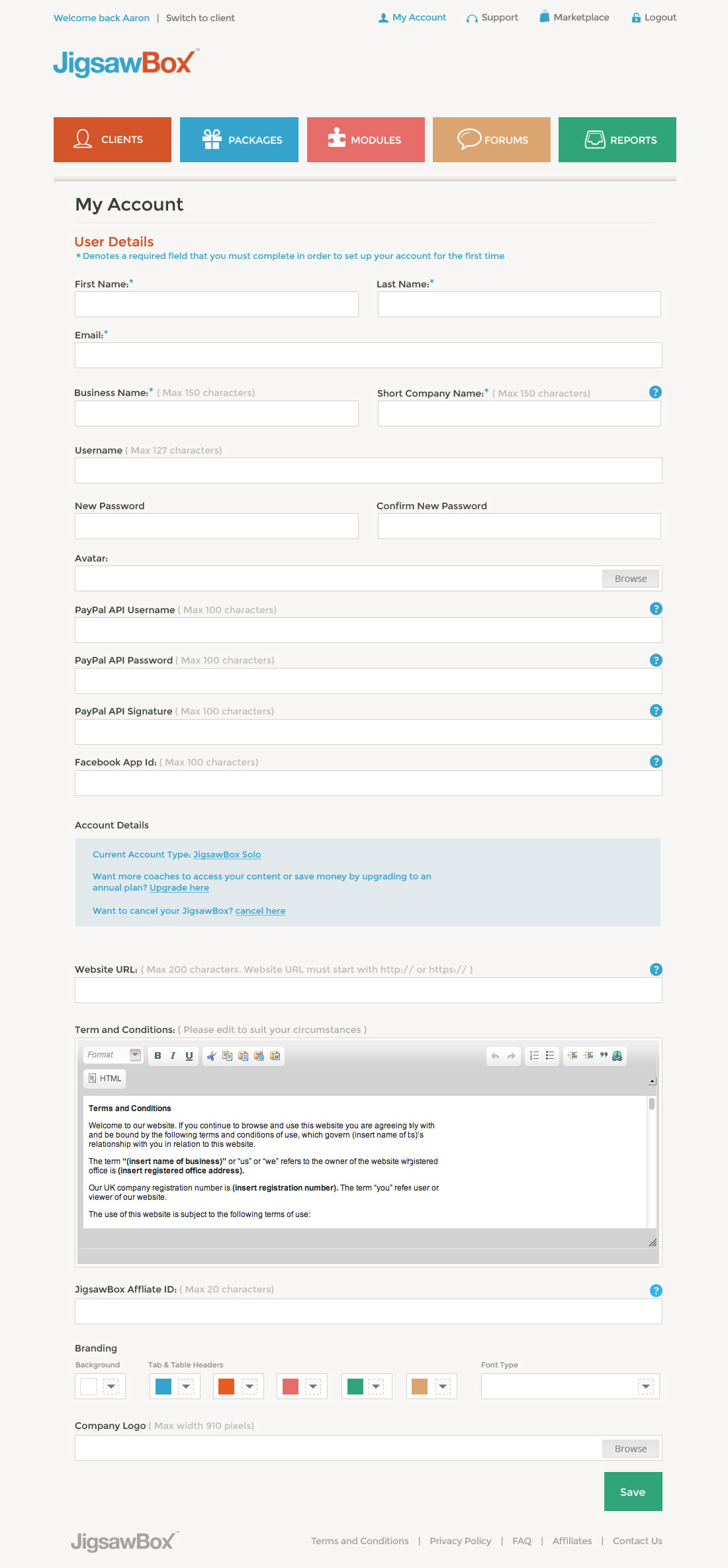Click Paste as plain text icon
728x1568 pixels.
(259, 1055)
